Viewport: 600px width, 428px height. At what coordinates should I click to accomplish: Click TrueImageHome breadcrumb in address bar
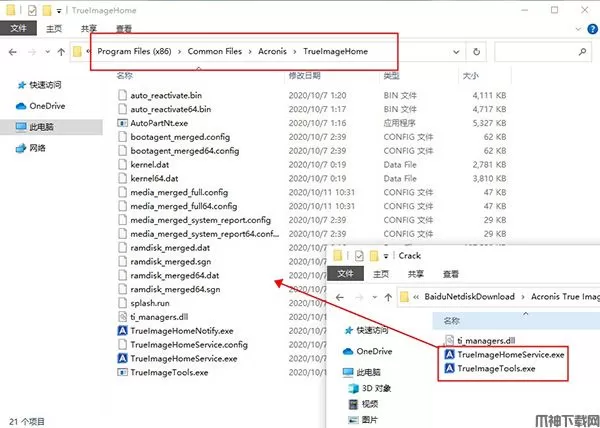[336, 51]
